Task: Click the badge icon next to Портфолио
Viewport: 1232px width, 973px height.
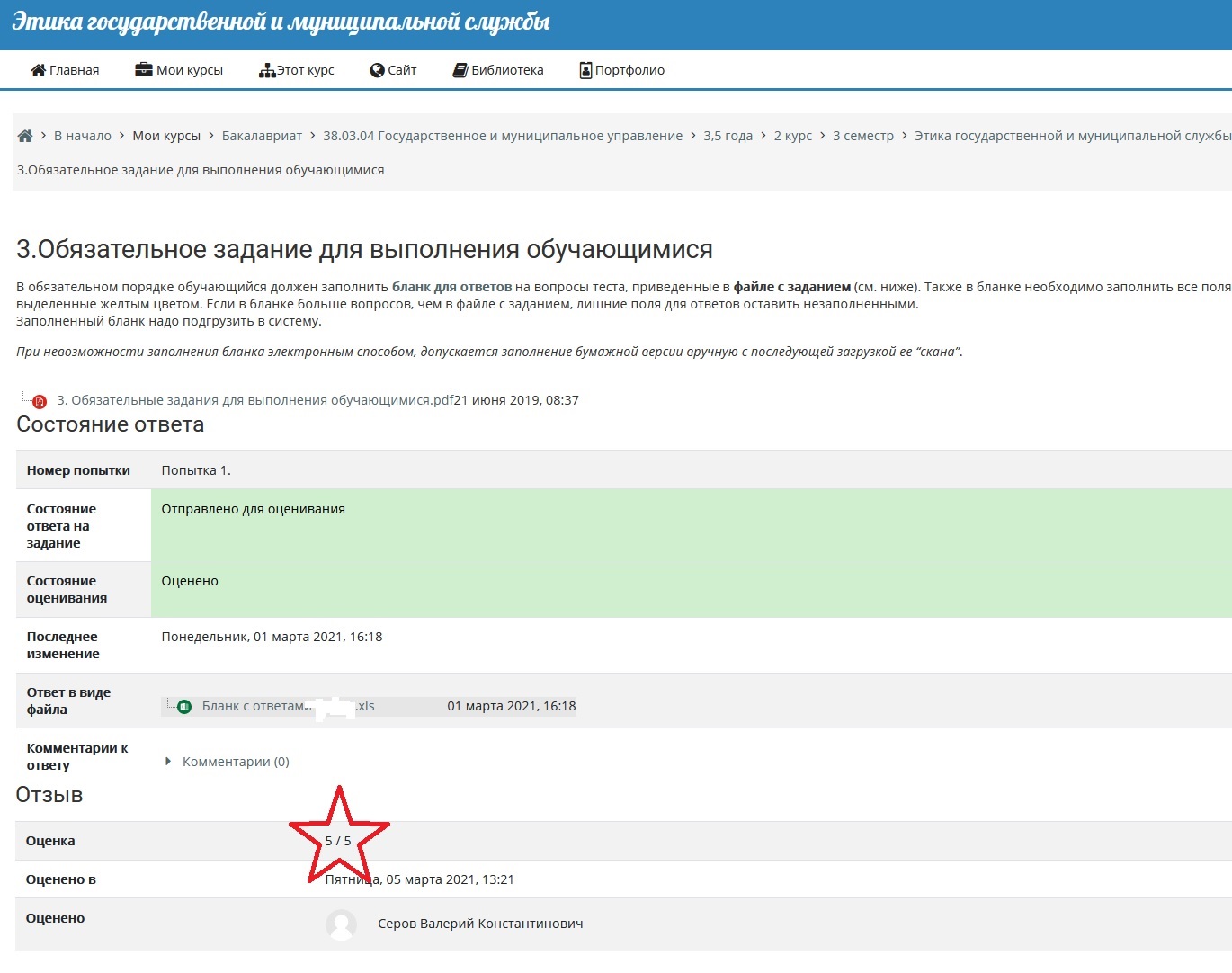Action: point(585,70)
